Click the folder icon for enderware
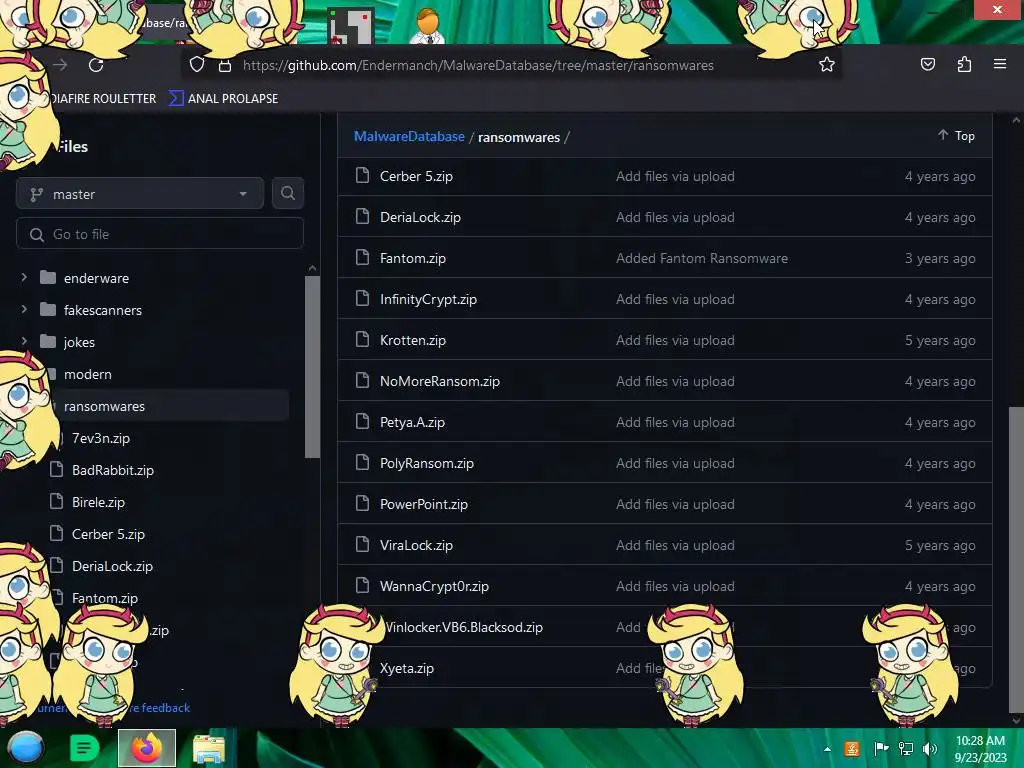The width and height of the screenshot is (1024, 768). (48, 278)
